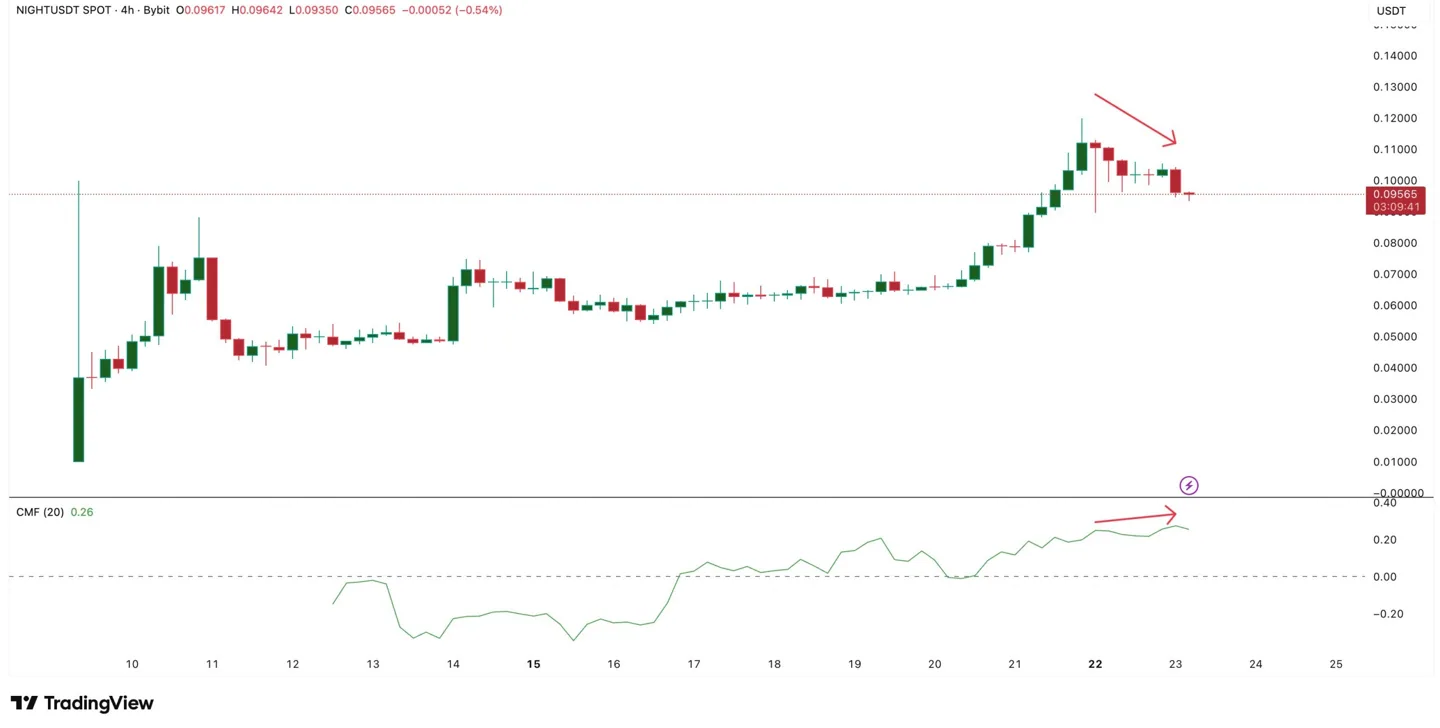Click the purple lightning bolt icon
This screenshot has width=1440, height=728.
tap(1189, 485)
